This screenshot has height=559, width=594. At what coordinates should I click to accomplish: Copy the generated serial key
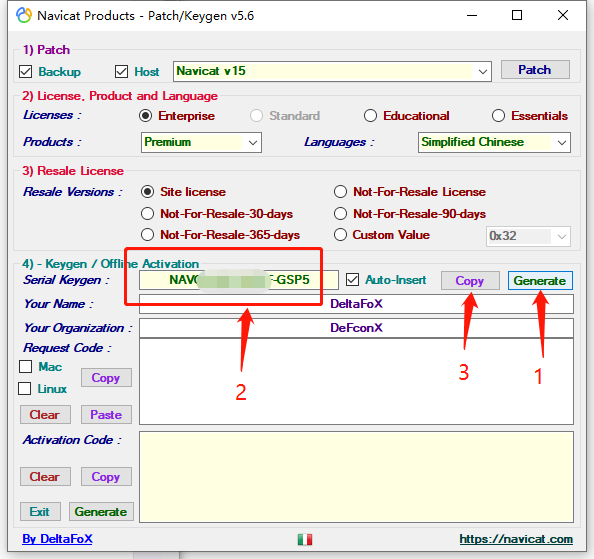tap(470, 281)
